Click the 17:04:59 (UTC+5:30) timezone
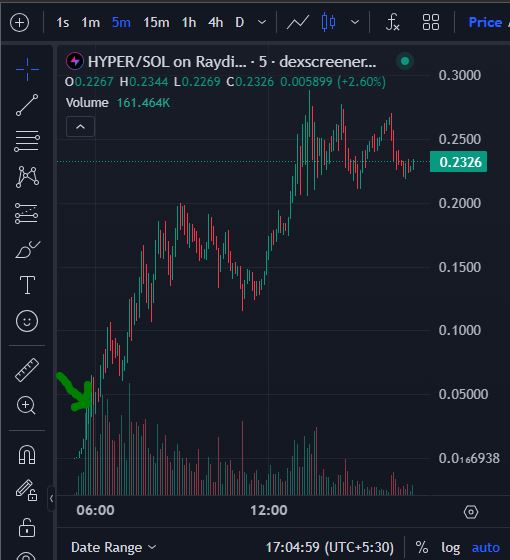Image resolution: width=510 pixels, height=560 pixels. pos(330,547)
